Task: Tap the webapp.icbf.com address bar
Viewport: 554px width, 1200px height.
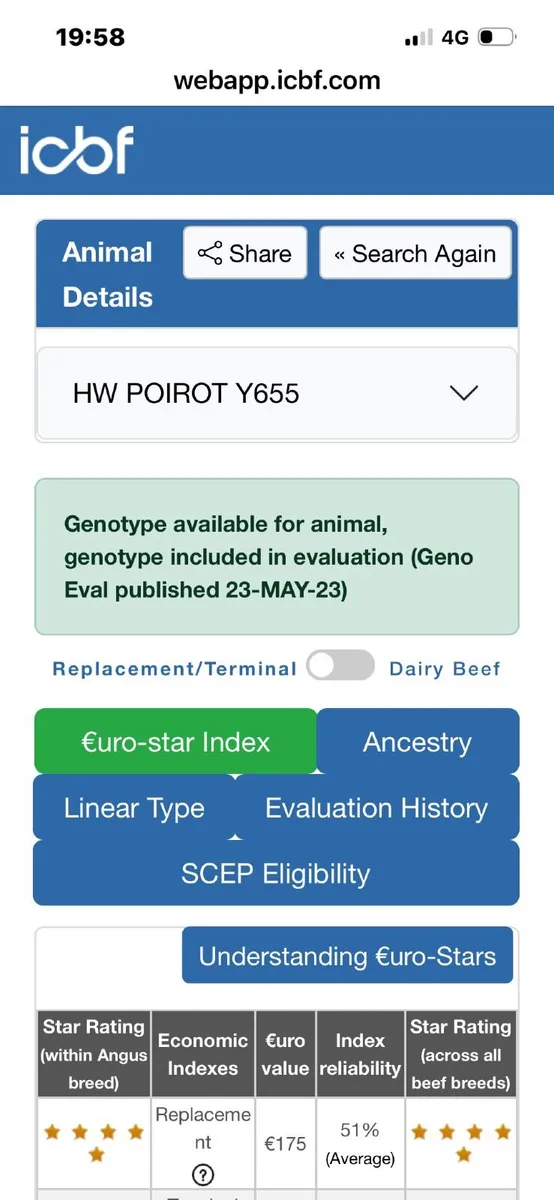Action: 277,81
